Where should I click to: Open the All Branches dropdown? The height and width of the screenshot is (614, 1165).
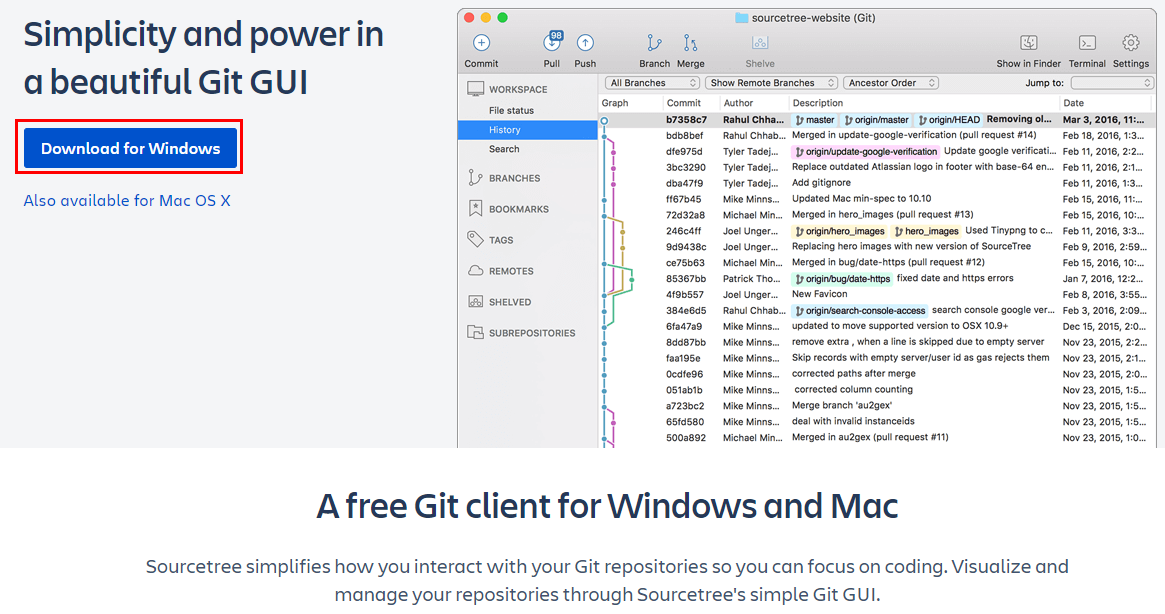point(652,83)
